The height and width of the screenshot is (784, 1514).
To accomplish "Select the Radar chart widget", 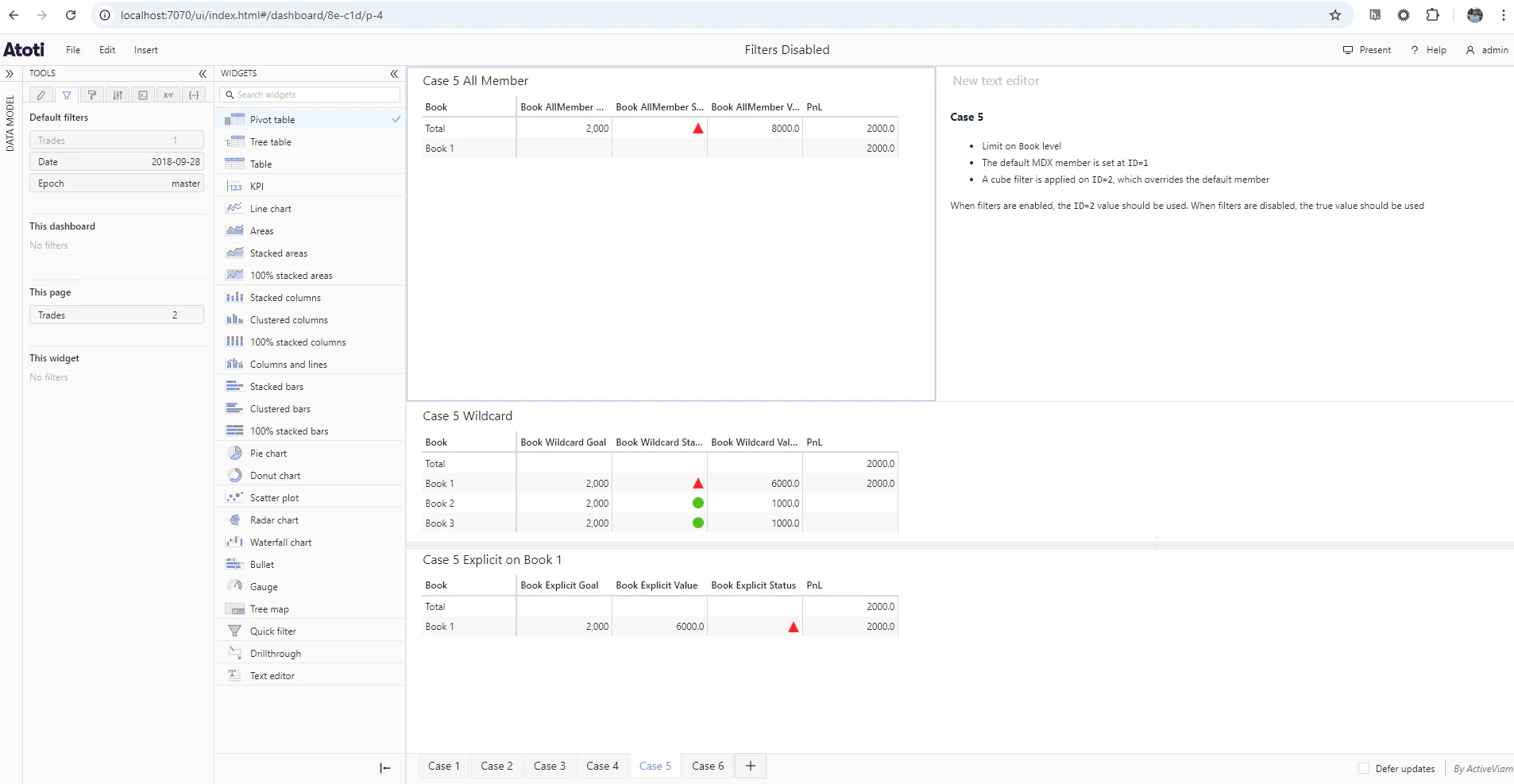I will [311, 519].
